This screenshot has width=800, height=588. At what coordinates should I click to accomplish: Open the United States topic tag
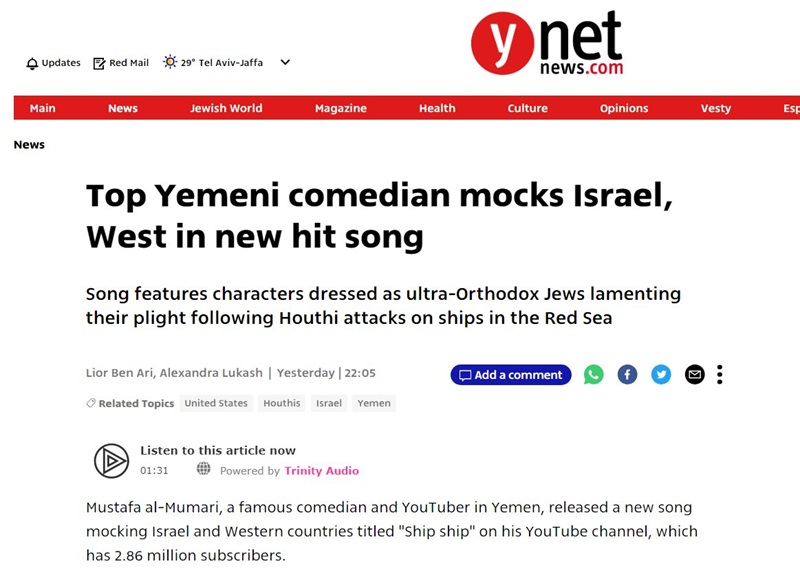[216, 403]
